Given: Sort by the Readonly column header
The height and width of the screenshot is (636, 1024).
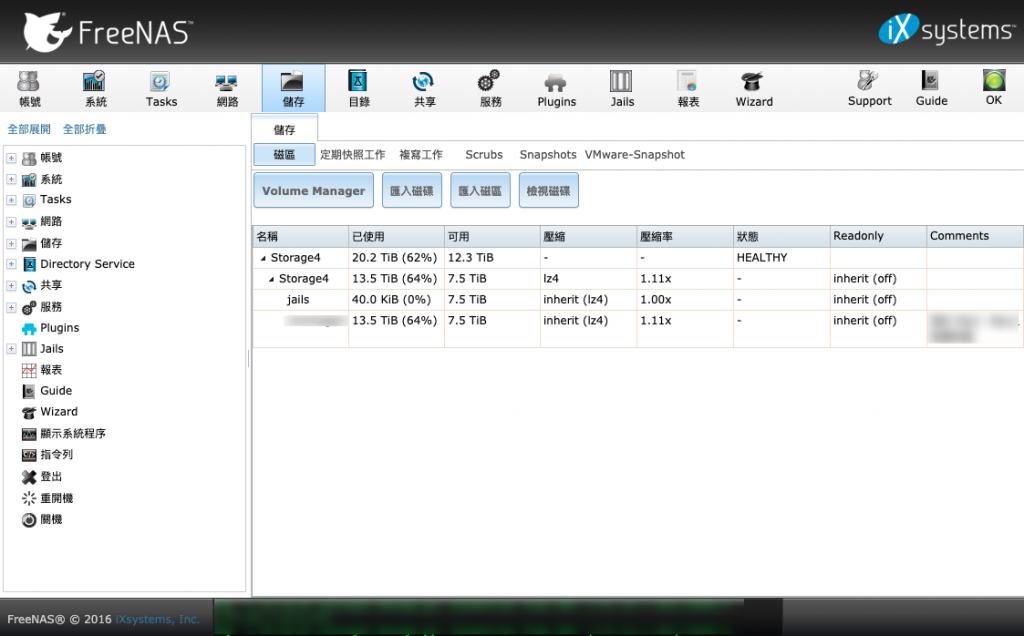Looking at the screenshot, I should [878, 236].
